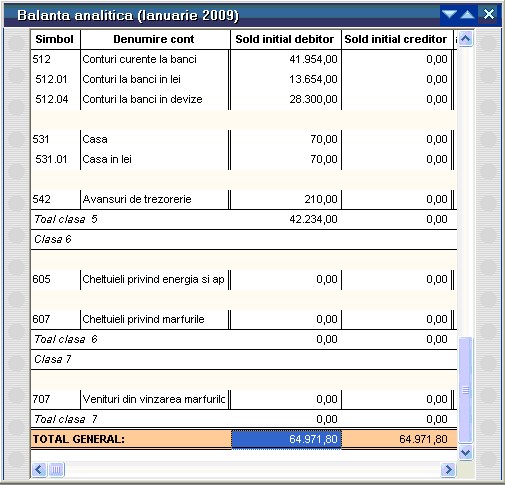505x485 pixels.
Task: Click the vertical scrollbar down arrow
Action: pyautogui.click(x=465, y=452)
